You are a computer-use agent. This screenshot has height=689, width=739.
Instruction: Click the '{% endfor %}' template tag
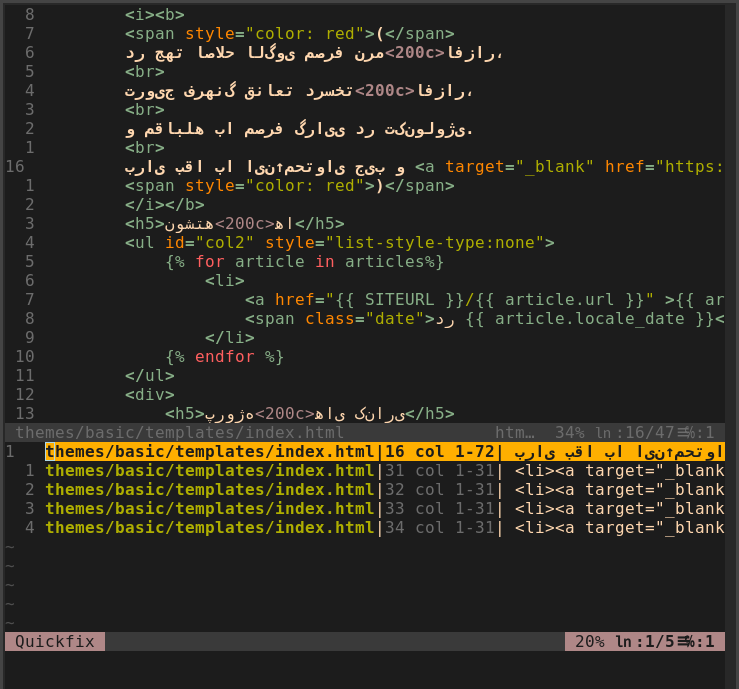coord(224,357)
